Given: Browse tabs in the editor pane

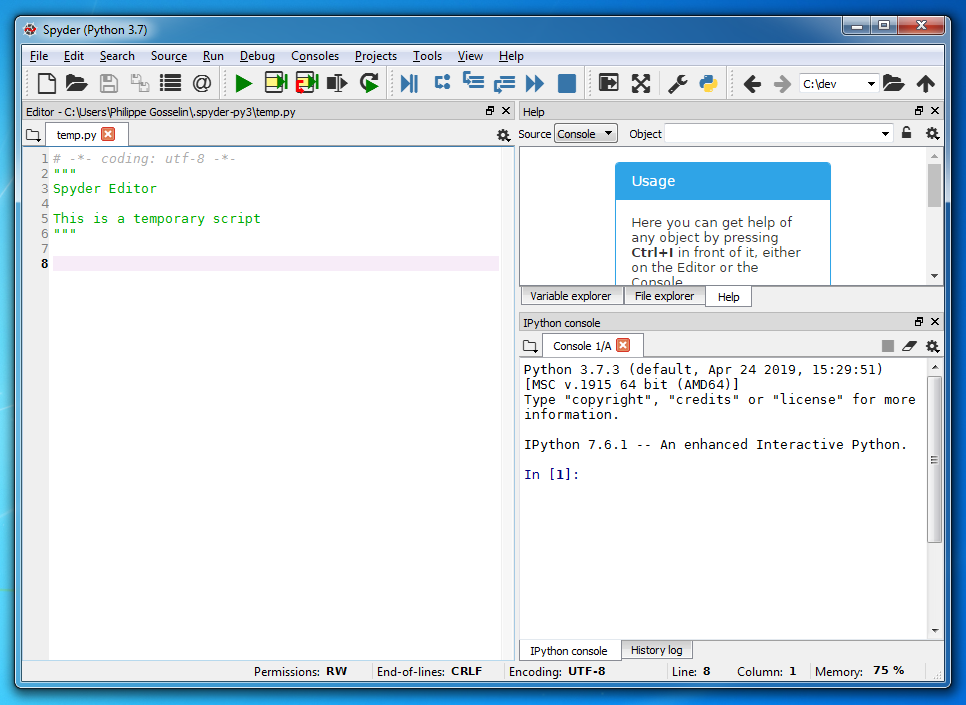Looking at the screenshot, I should tap(34, 135).
